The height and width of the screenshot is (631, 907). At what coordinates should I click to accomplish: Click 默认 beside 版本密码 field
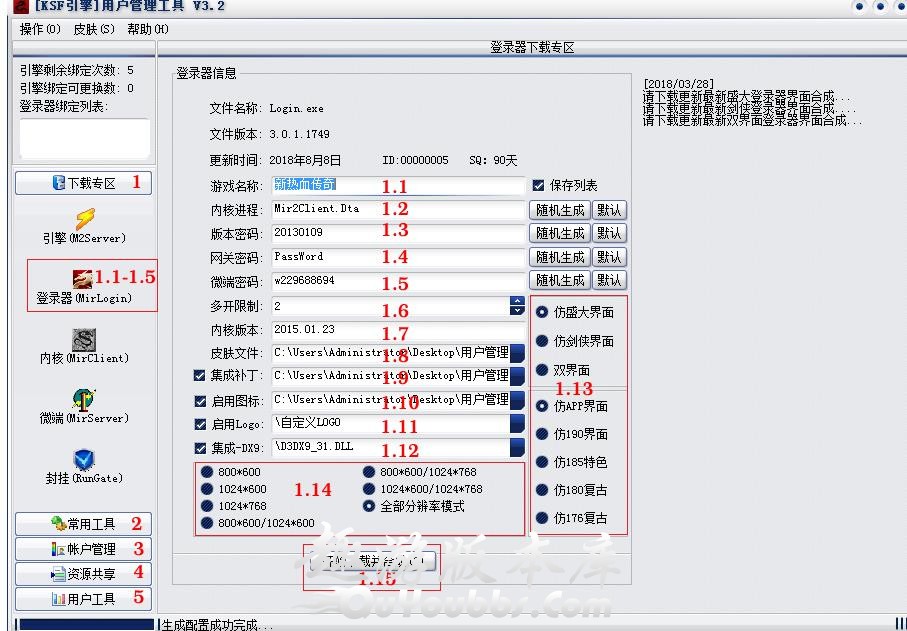(609, 233)
